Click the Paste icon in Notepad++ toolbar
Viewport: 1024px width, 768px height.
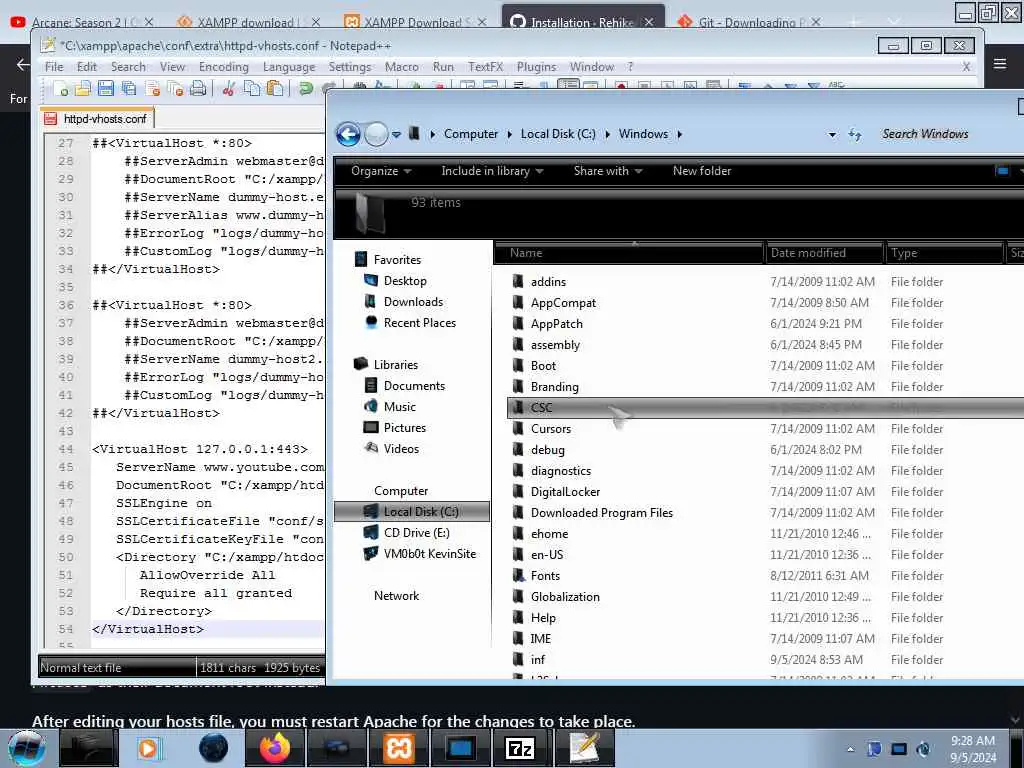(x=275, y=89)
